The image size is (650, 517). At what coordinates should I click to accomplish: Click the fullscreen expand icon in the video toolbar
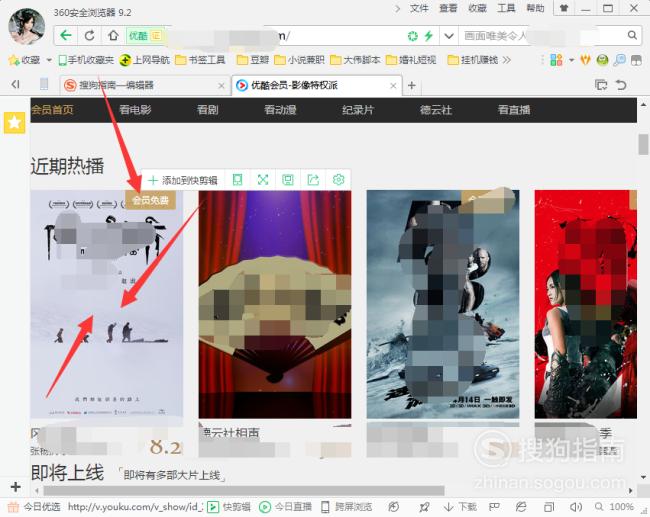tap(263, 180)
